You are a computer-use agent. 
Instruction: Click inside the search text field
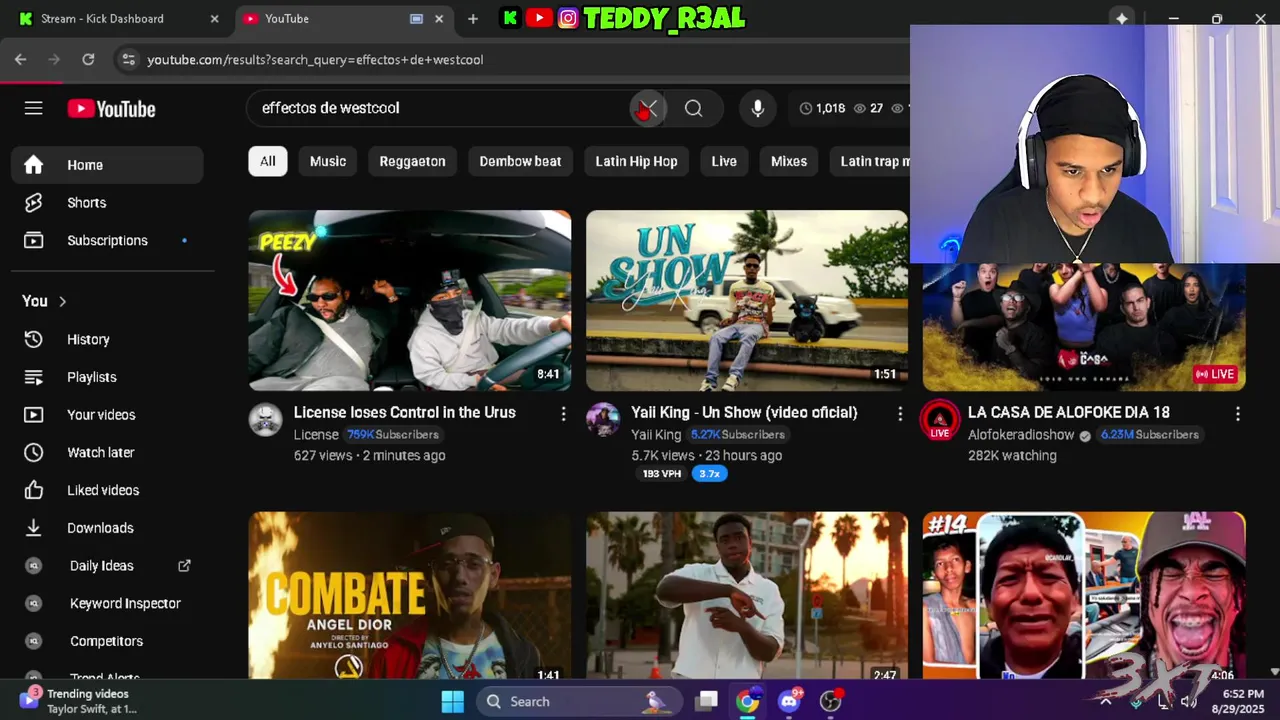coord(440,108)
